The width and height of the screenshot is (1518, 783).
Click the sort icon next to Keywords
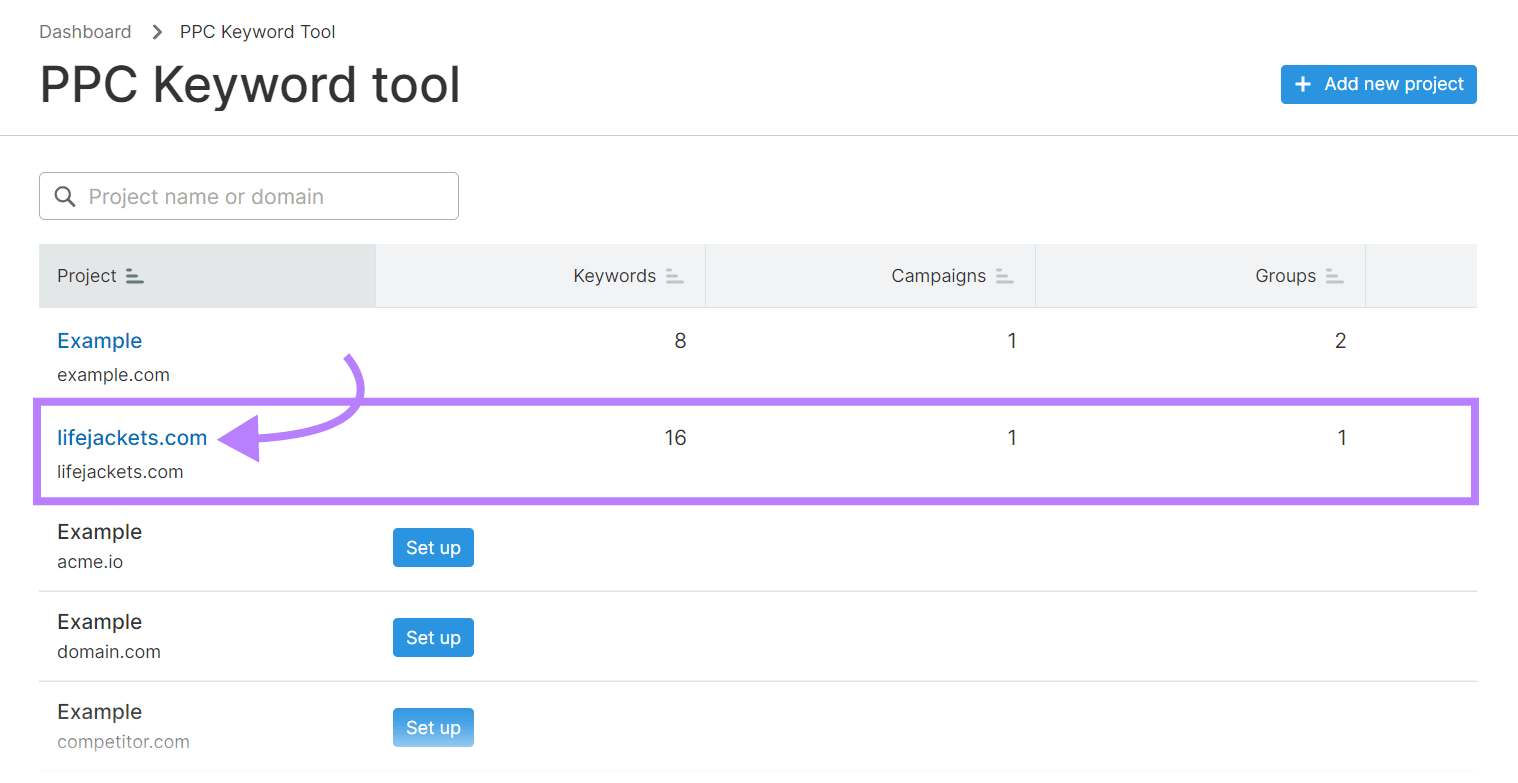coord(673,276)
